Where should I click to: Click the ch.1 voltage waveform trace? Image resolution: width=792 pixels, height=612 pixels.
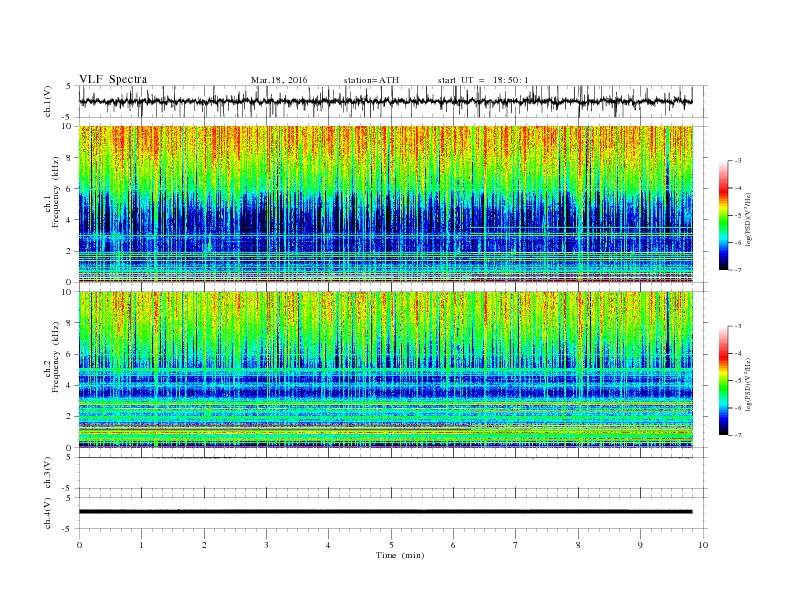[385, 101]
